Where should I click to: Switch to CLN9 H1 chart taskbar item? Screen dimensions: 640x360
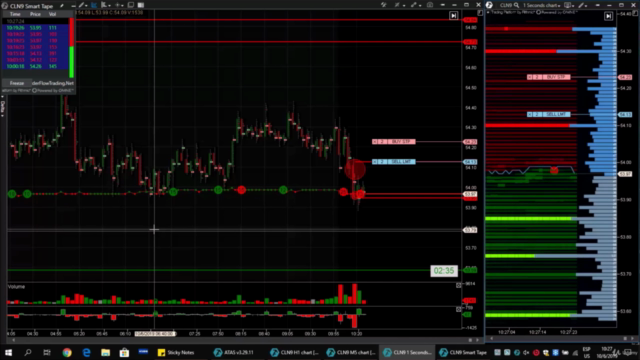[295, 352]
